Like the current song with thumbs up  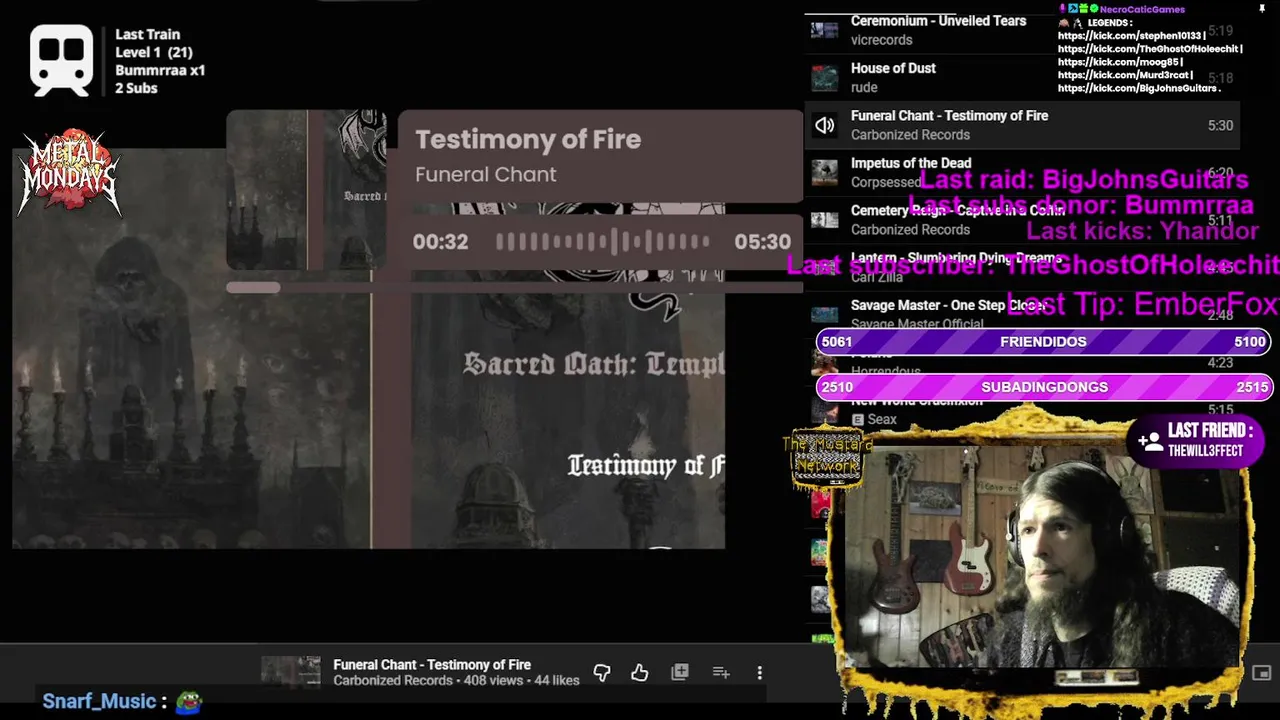640,673
